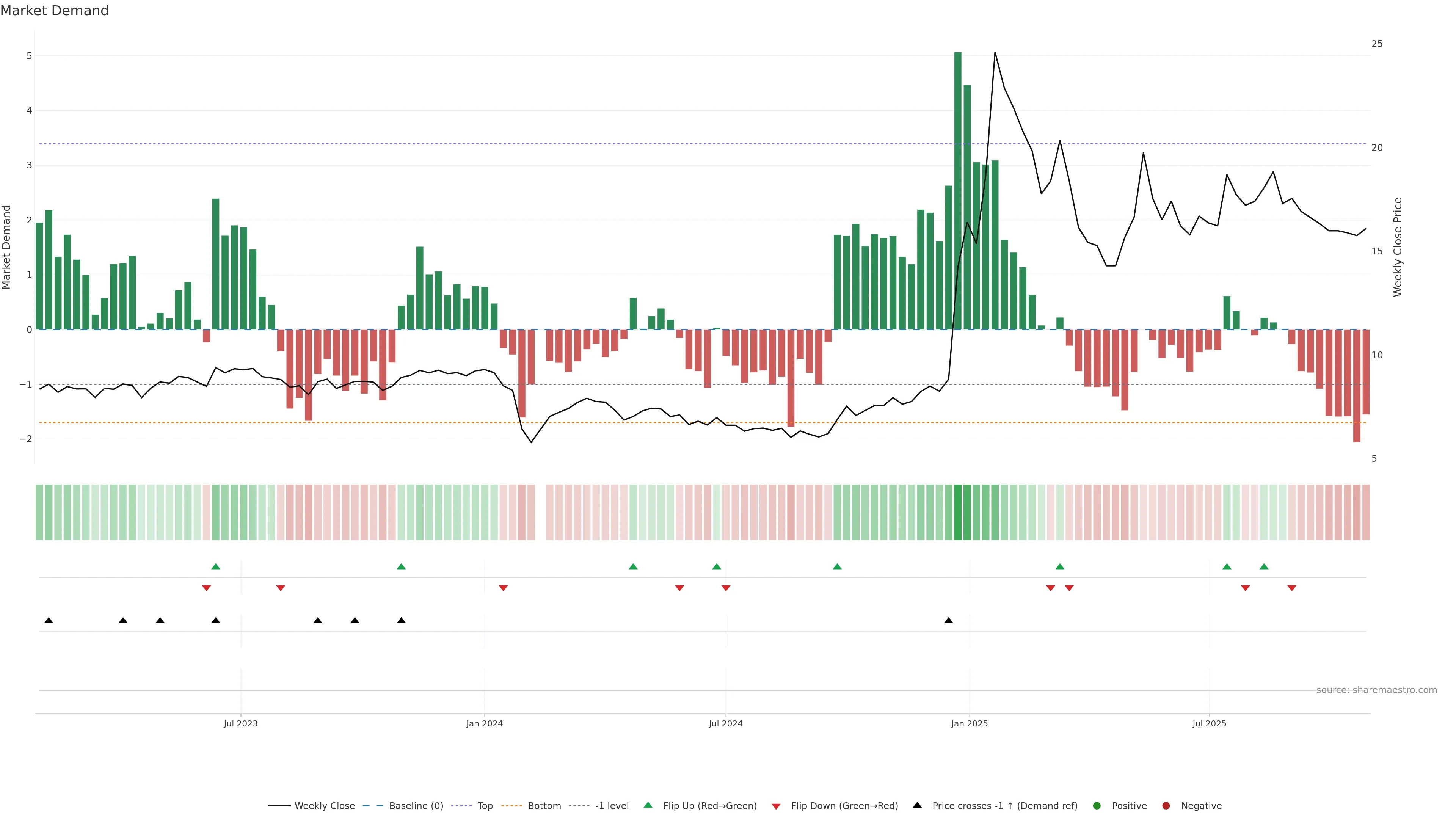Click the green Positive legend dot
Screen dimensions: 1456x819
tap(1097, 806)
